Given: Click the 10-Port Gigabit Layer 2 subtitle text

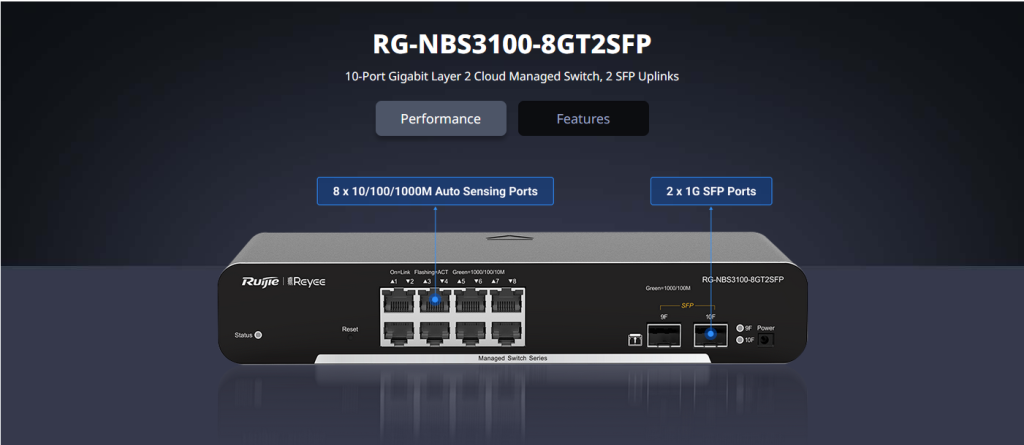Looking at the screenshot, I should coord(512,76).
